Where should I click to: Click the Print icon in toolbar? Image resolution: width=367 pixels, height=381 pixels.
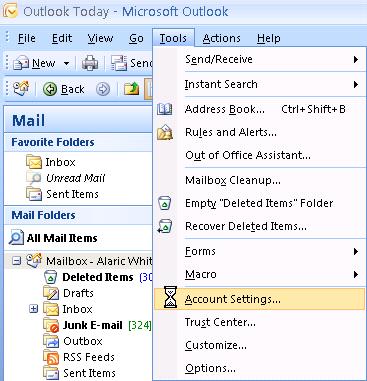pos(90,63)
